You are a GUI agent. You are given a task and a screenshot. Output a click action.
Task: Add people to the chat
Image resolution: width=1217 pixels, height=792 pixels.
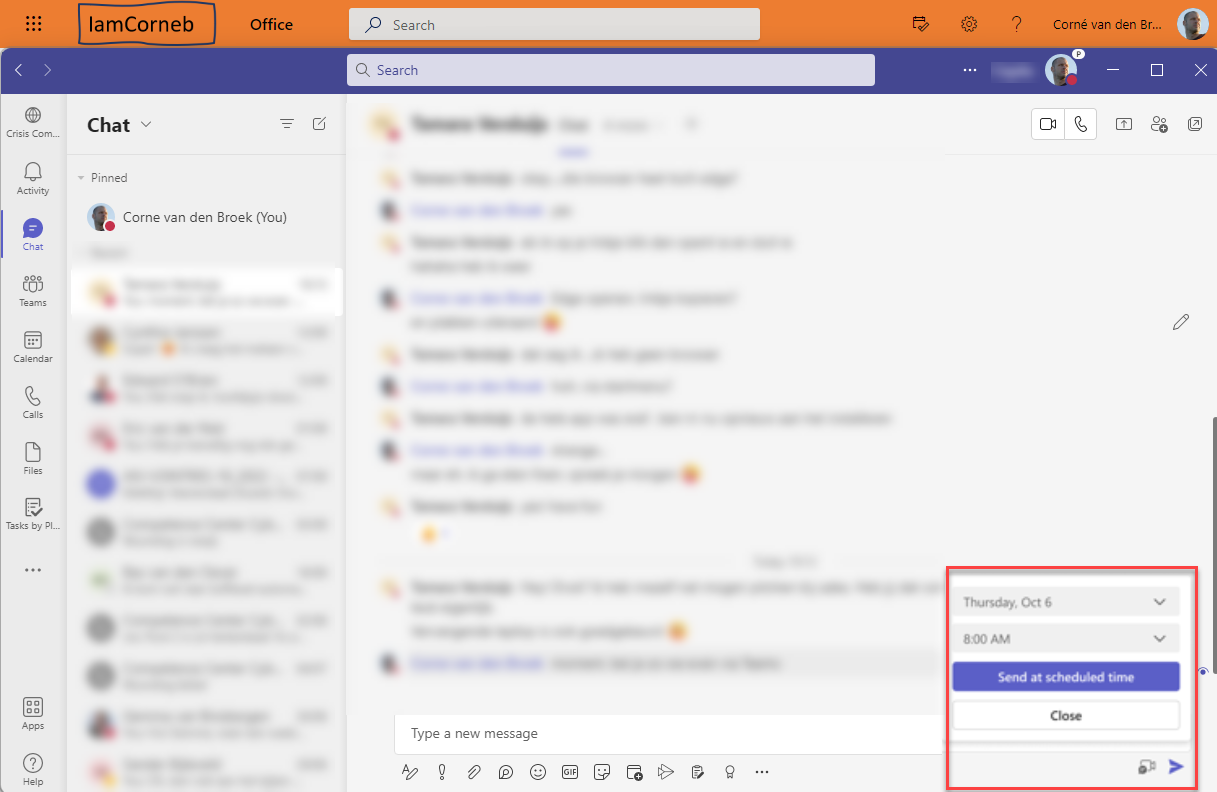(x=1159, y=124)
